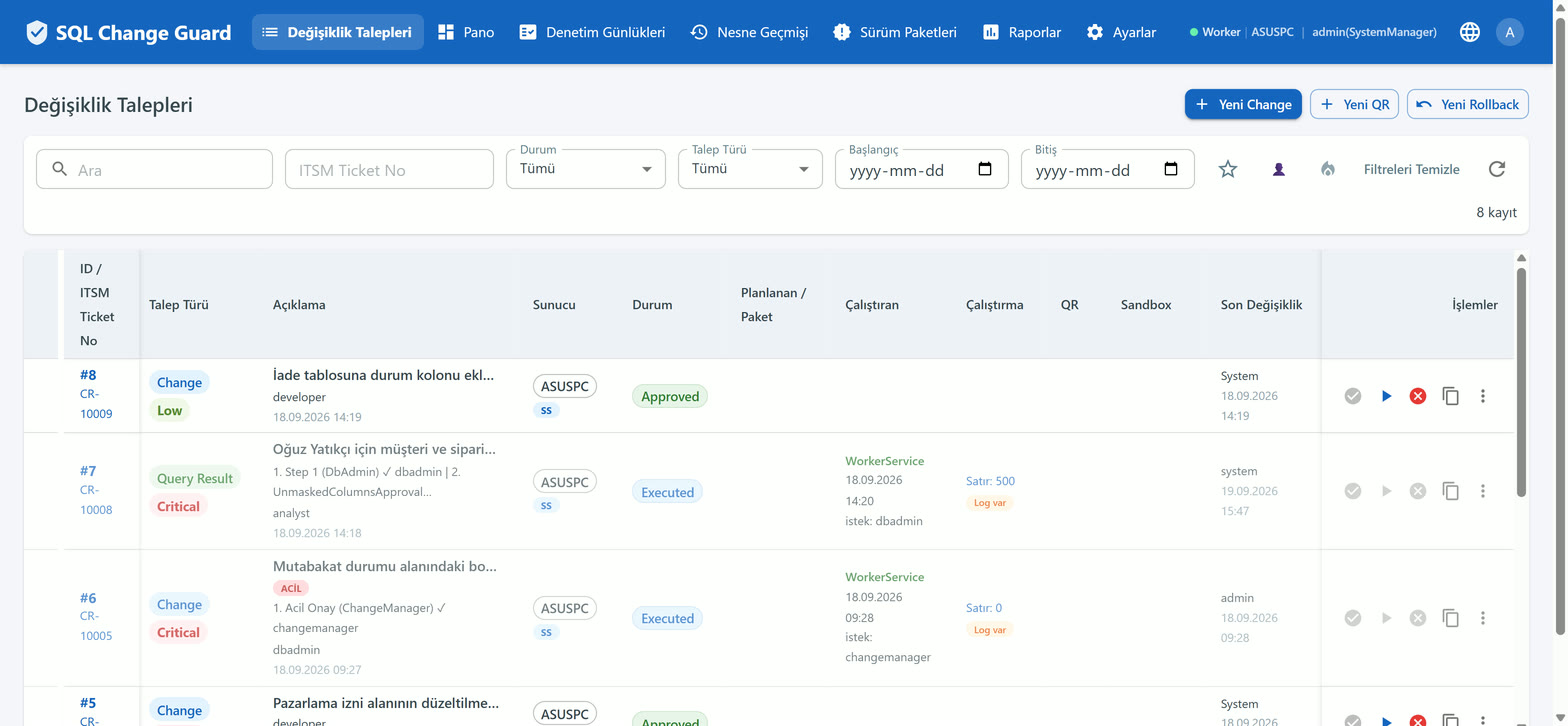Viewport: 1568px width, 726px height.
Task: Click Filtreleri Temizle to clear filters
Action: click(x=1411, y=169)
